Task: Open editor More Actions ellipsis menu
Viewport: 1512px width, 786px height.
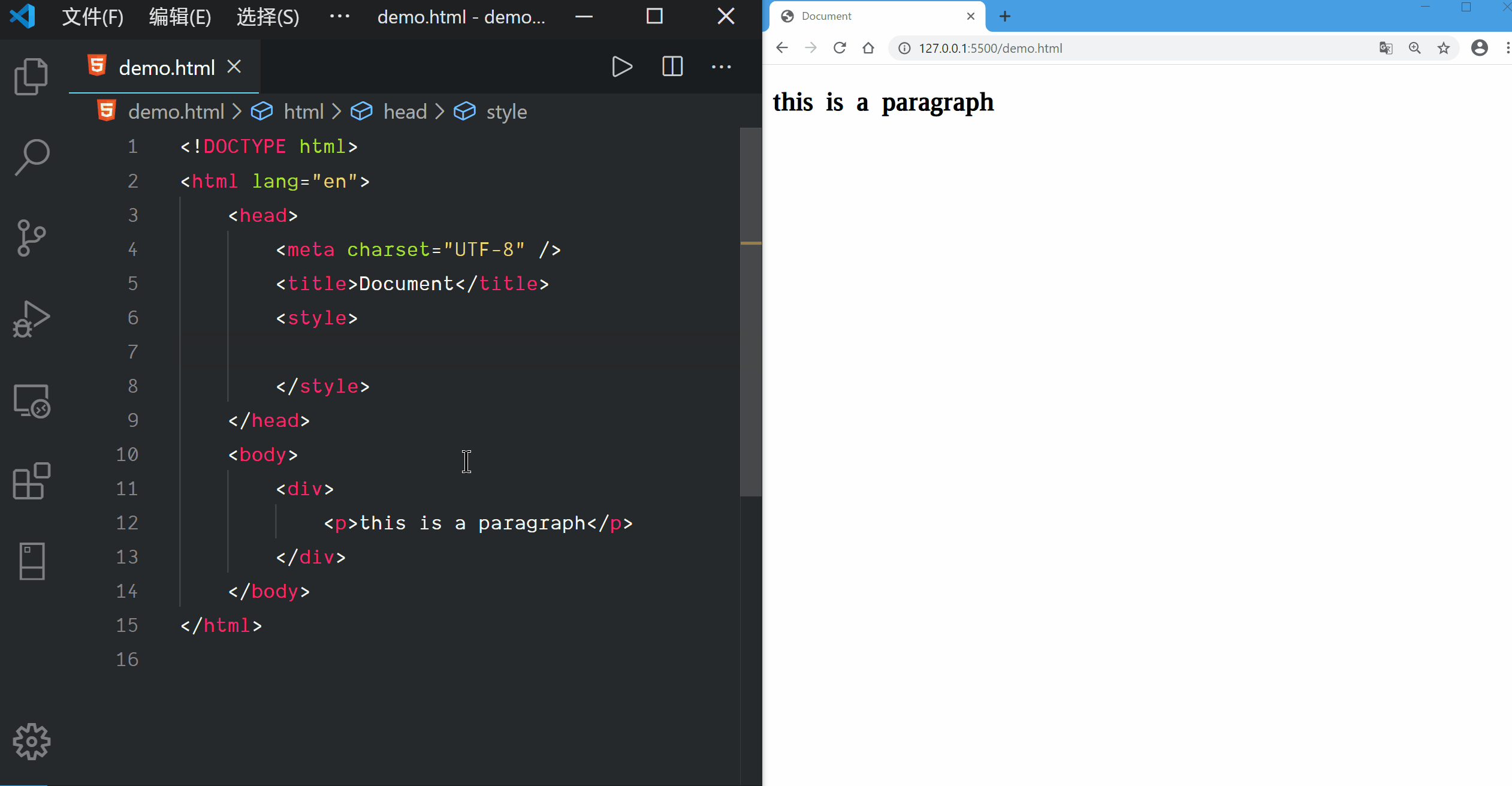Action: click(721, 67)
